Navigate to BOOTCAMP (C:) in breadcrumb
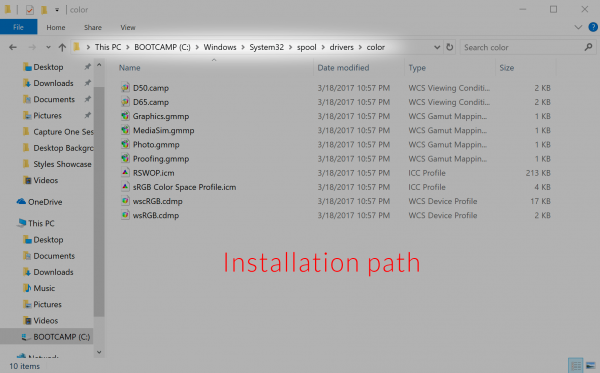Image resolution: width=600 pixels, height=373 pixels. pyautogui.click(x=162, y=47)
